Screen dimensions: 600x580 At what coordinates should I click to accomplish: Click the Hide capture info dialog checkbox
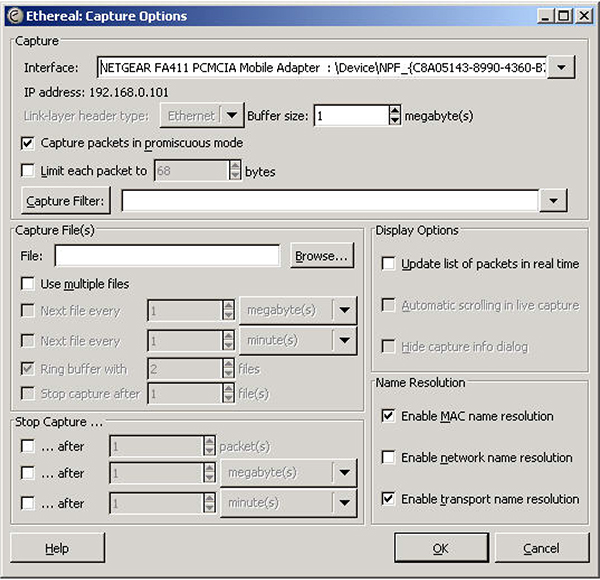click(388, 346)
